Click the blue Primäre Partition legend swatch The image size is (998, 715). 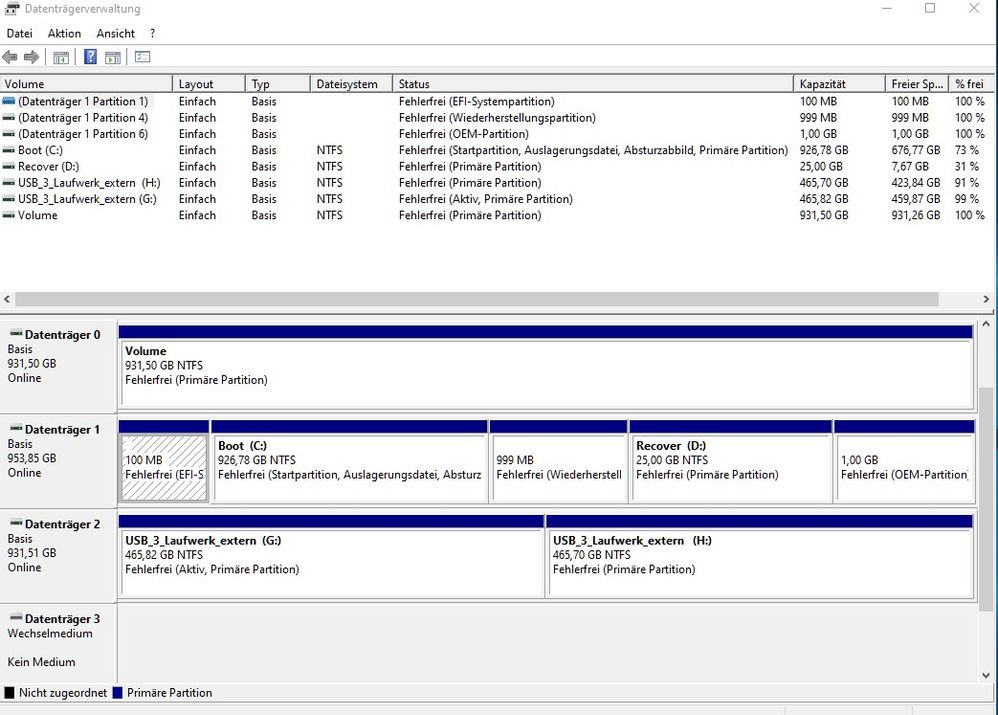(118, 693)
